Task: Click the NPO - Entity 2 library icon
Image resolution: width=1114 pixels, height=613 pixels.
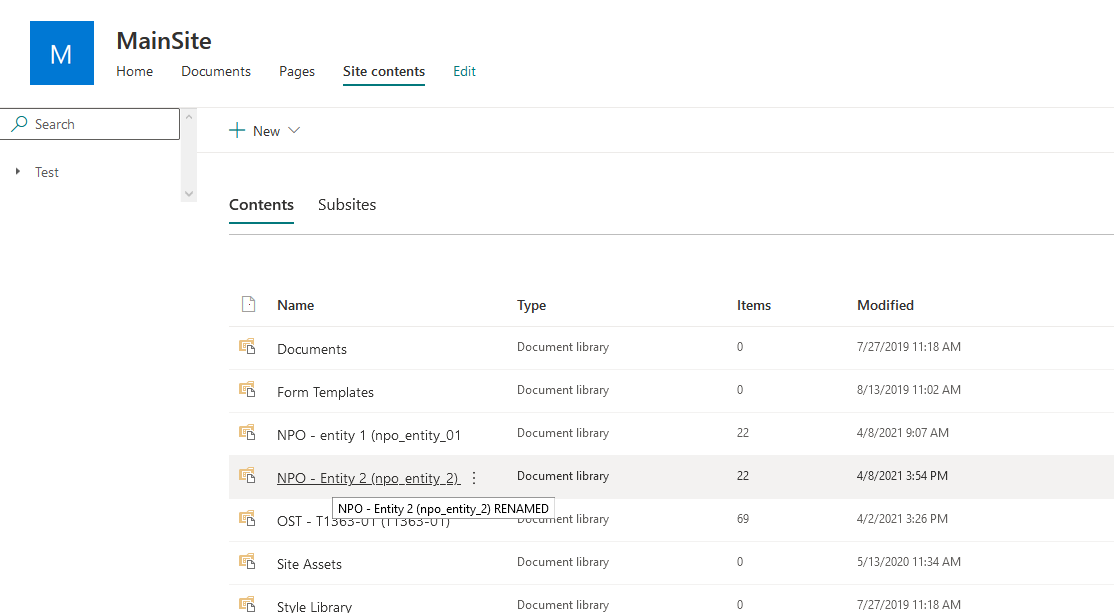Action: coord(247,475)
